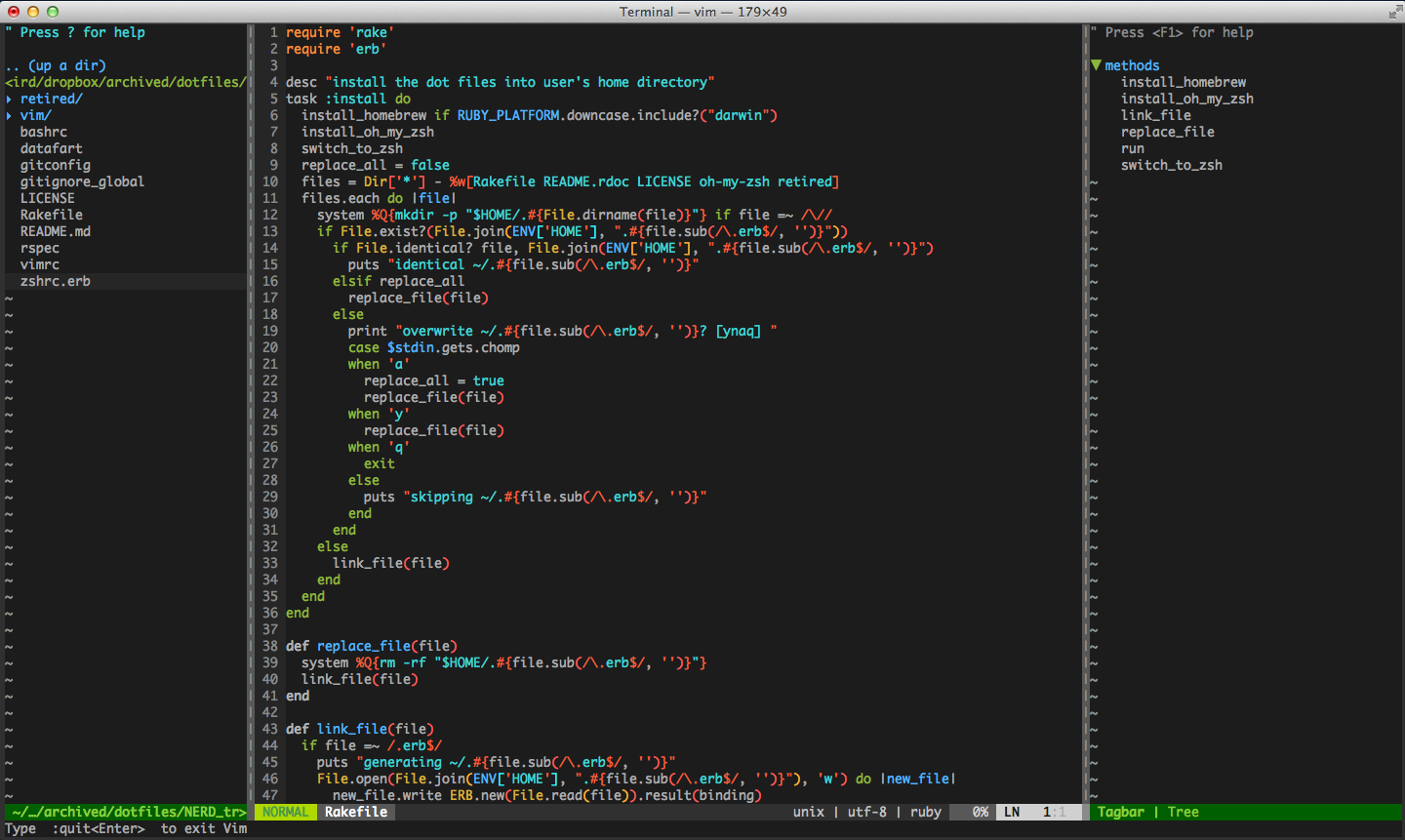The width and height of the screenshot is (1405, 840).
Task: Click the 'files = Dir' line 10
Action: [571, 181]
